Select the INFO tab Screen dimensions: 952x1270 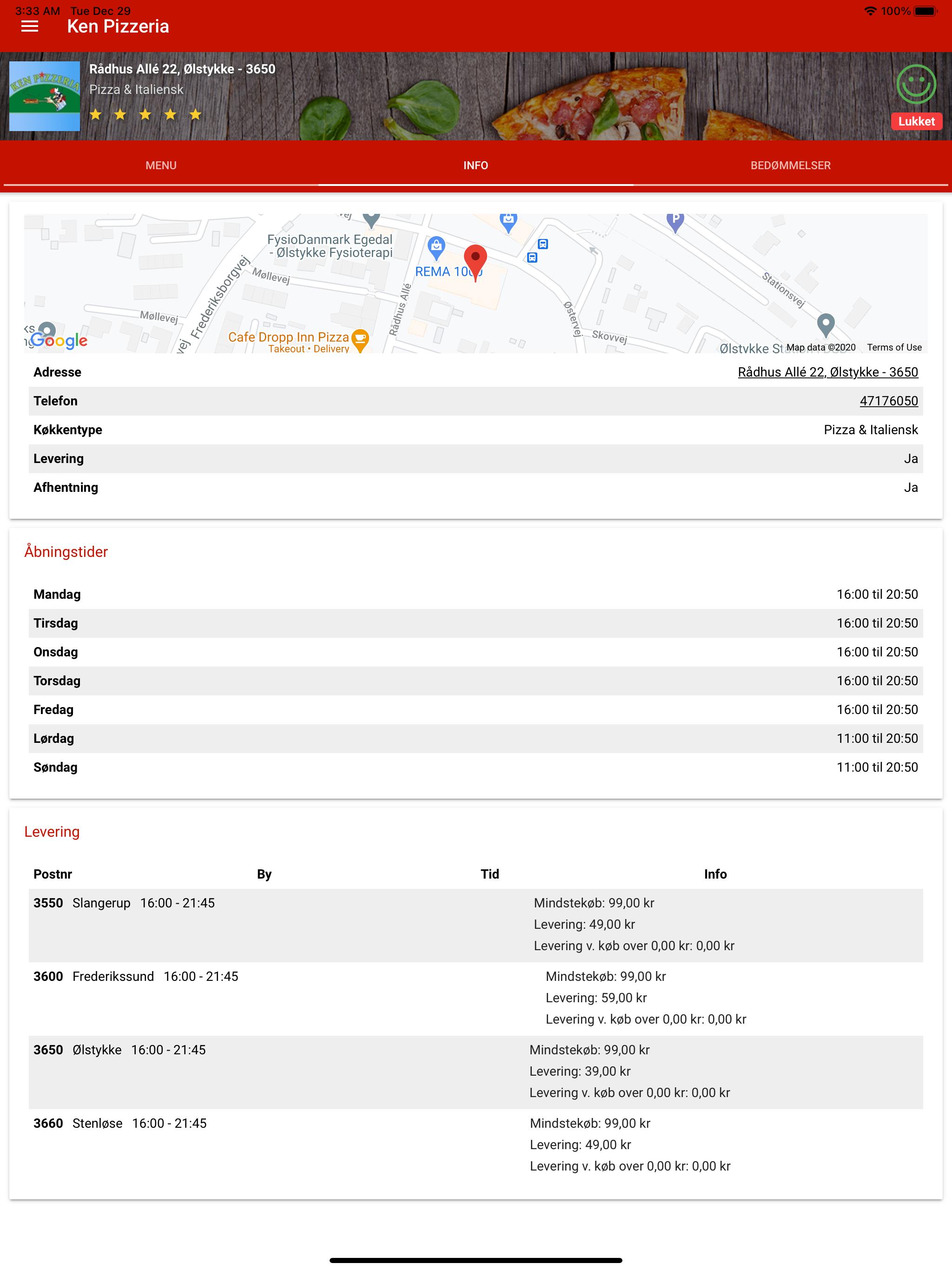[x=476, y=165]
